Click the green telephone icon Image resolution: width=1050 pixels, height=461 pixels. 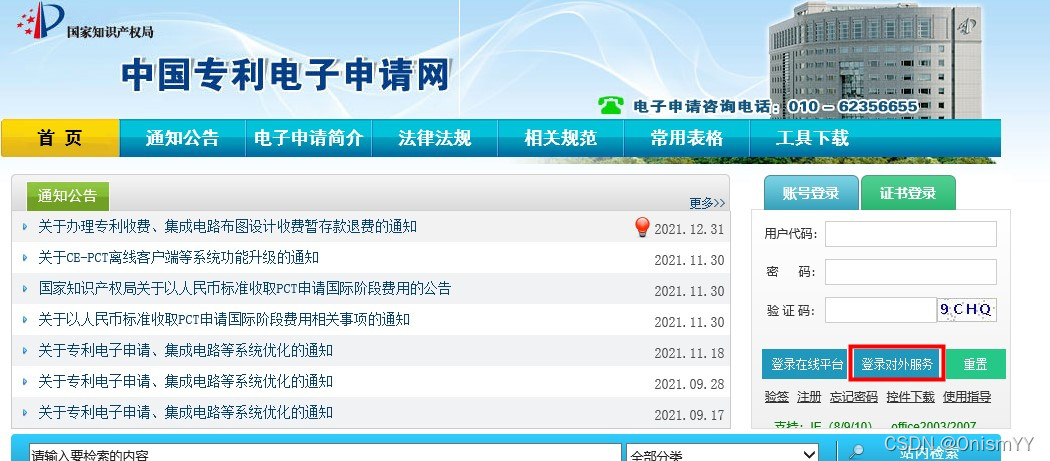tap(610, 105)
